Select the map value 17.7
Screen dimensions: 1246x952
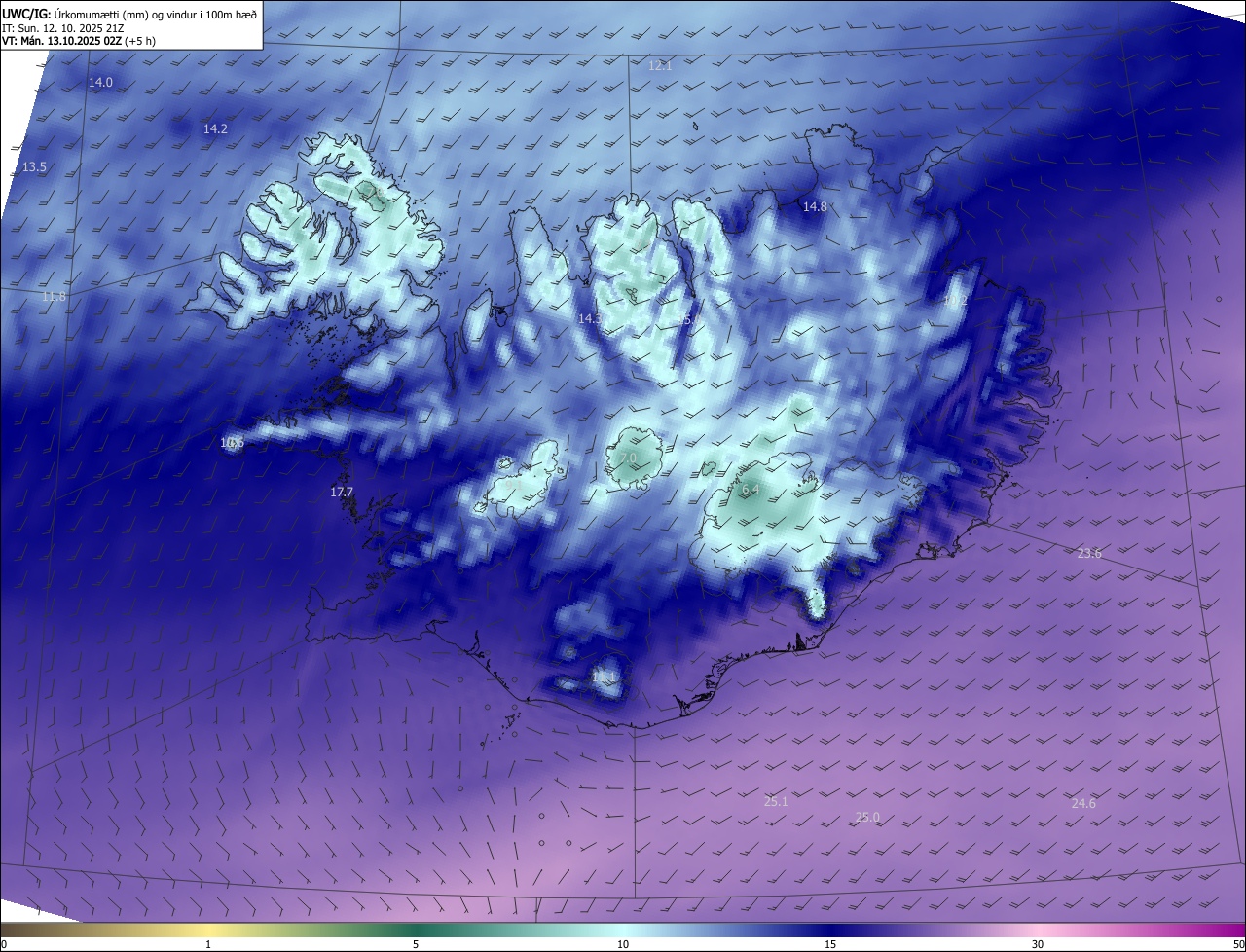coord(342,493)
